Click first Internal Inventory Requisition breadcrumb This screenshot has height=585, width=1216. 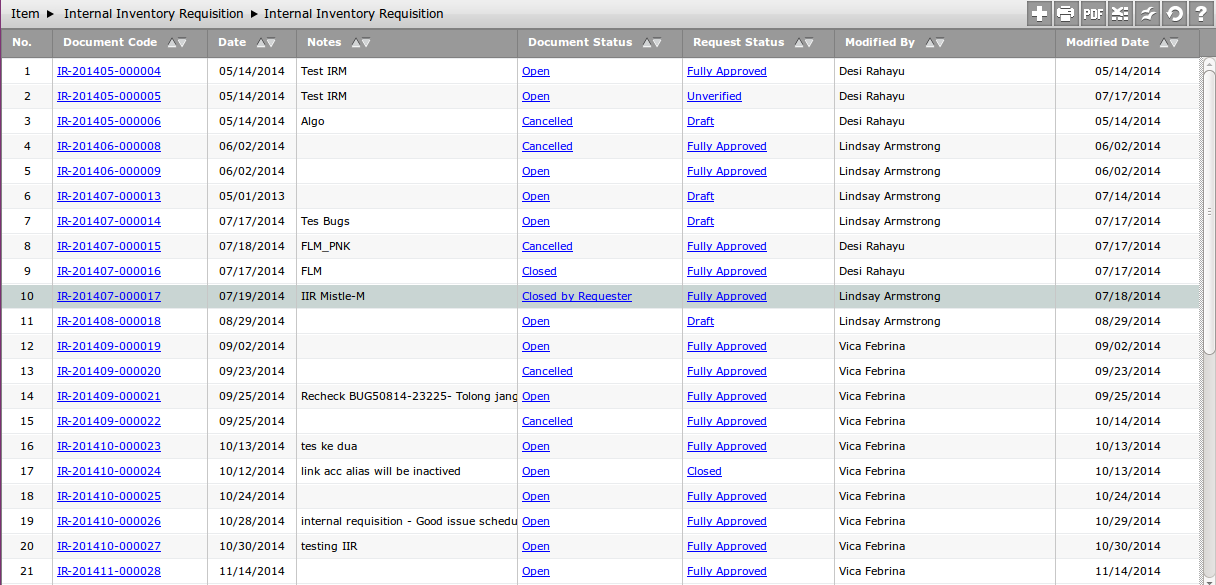[x=153, y=14]
